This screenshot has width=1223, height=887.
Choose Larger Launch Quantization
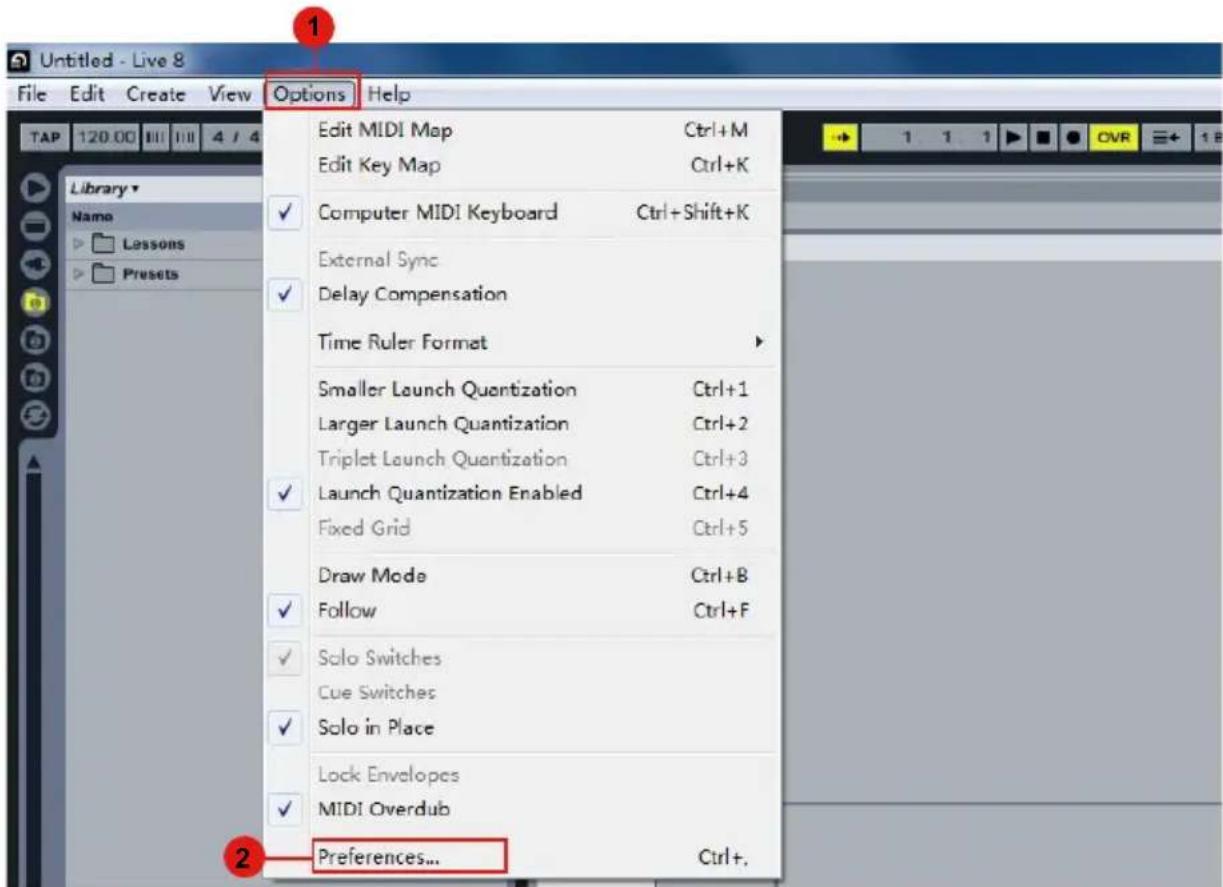[x=523, y=423]
